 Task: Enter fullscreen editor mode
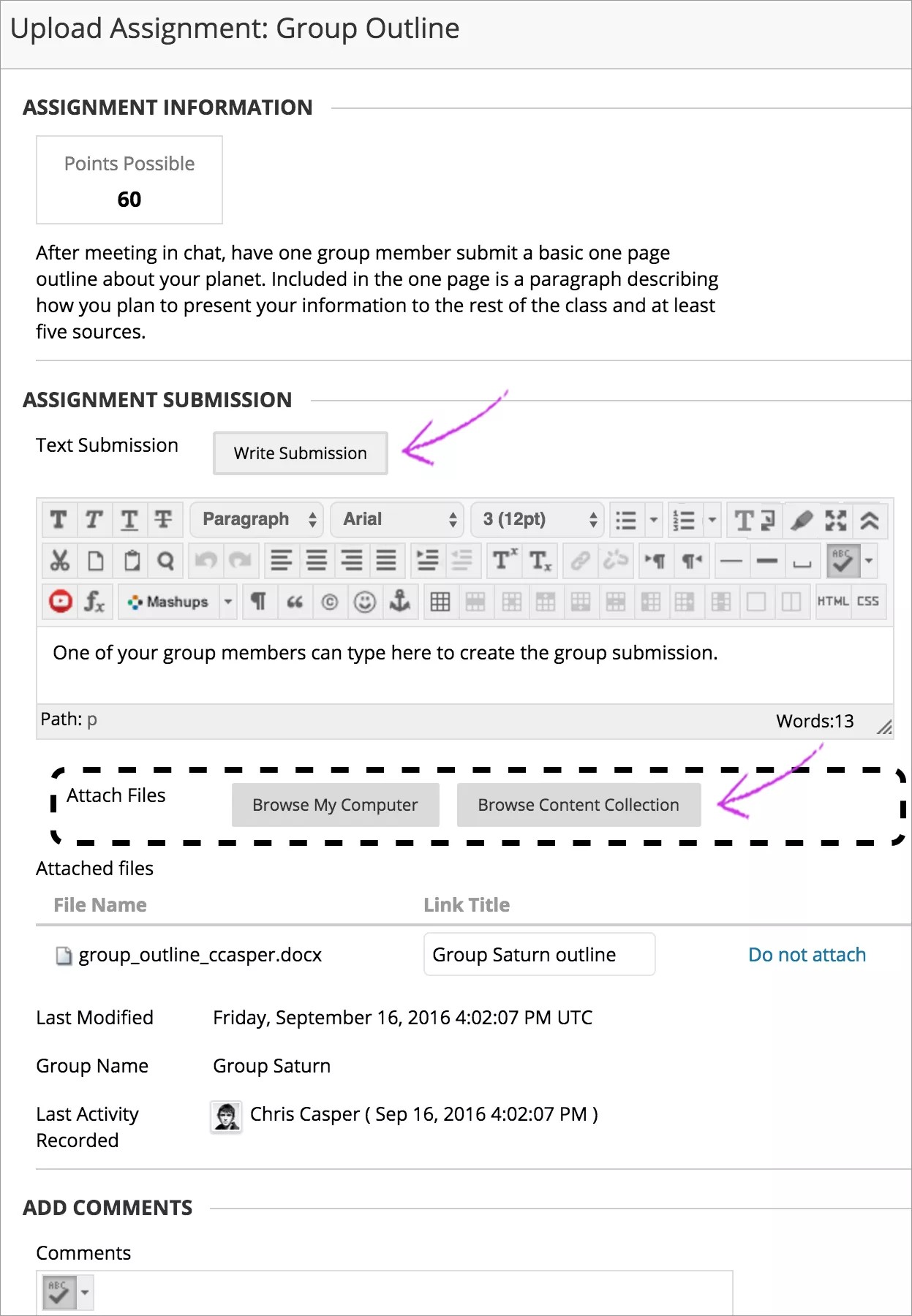835,520
